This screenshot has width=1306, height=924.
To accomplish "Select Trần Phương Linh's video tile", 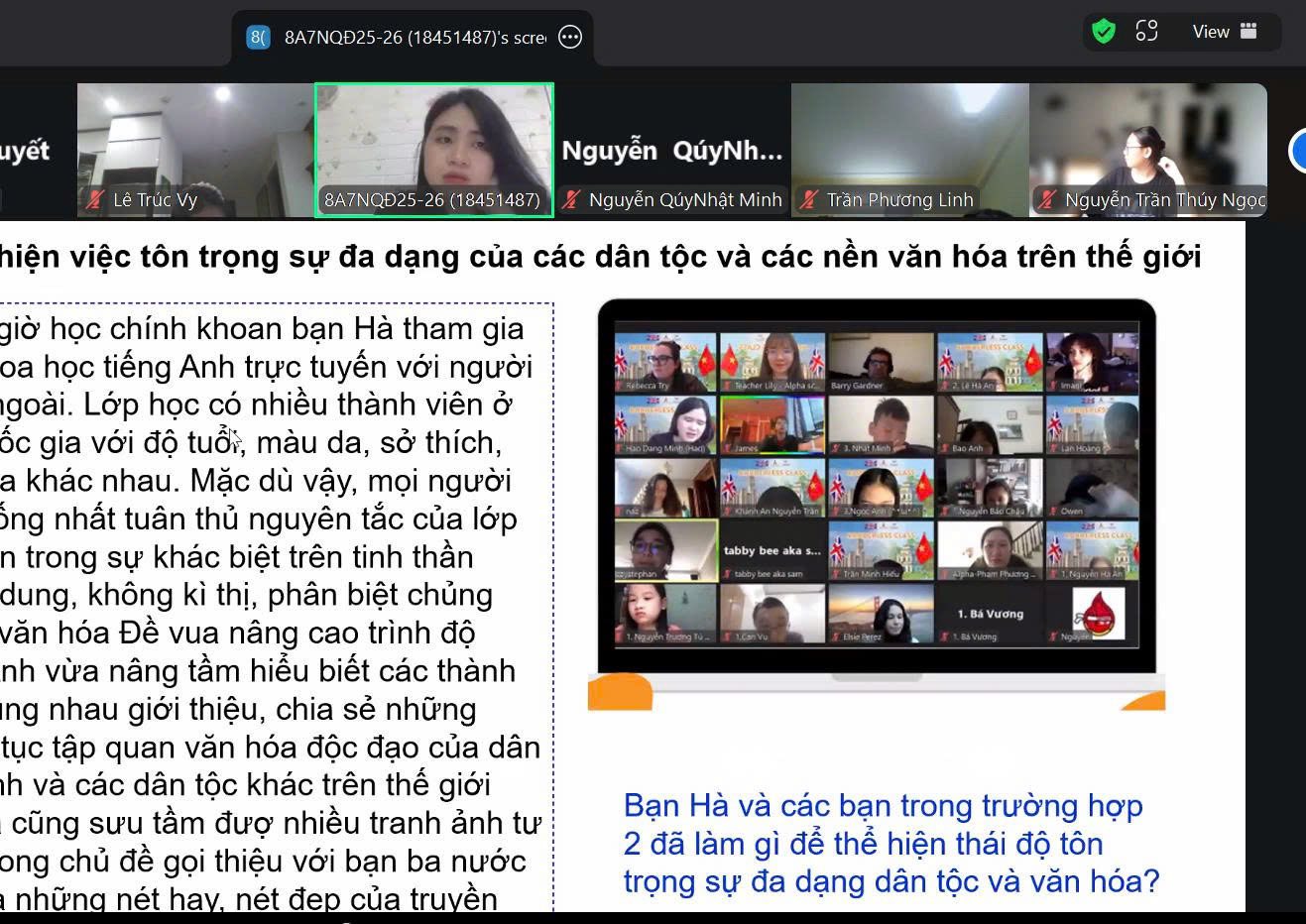I will (x=909, y=139).
